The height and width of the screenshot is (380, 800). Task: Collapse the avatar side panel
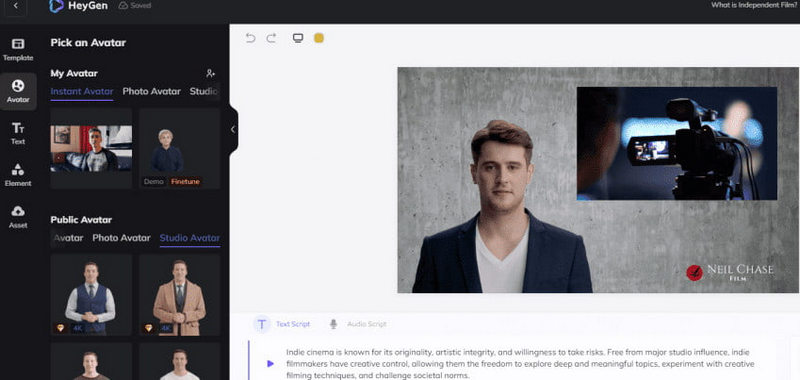click(x=233, y=130)
